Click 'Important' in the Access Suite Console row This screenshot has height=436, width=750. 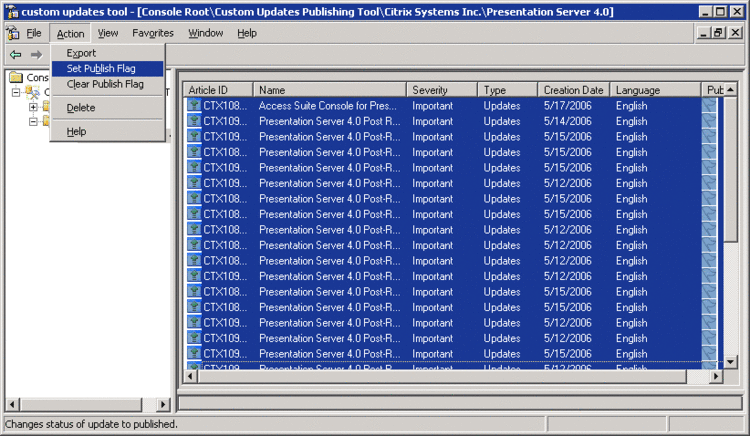click(x=432, y=106)
